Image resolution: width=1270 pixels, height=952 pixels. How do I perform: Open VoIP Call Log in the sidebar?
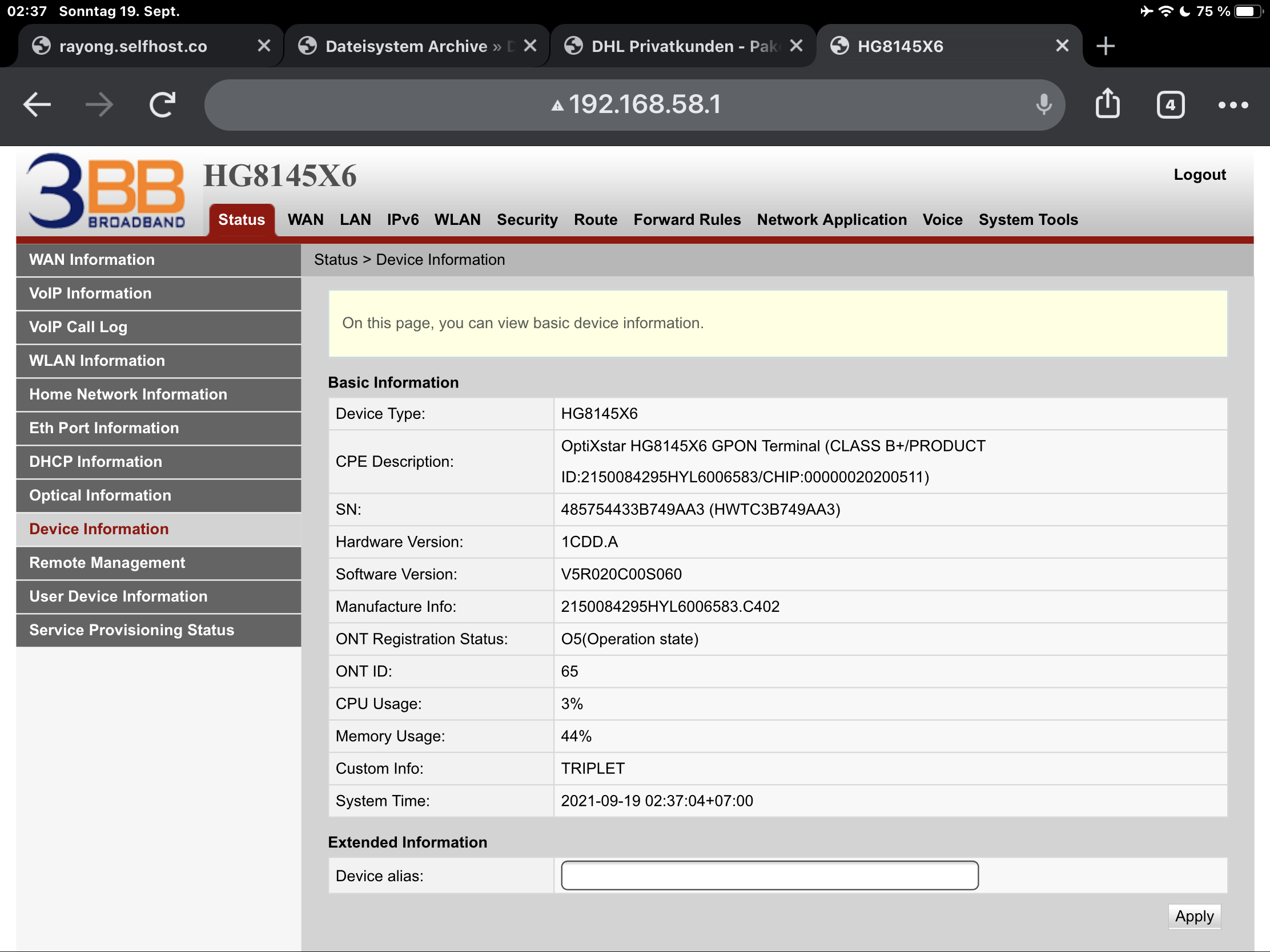(x=158, y=327)
